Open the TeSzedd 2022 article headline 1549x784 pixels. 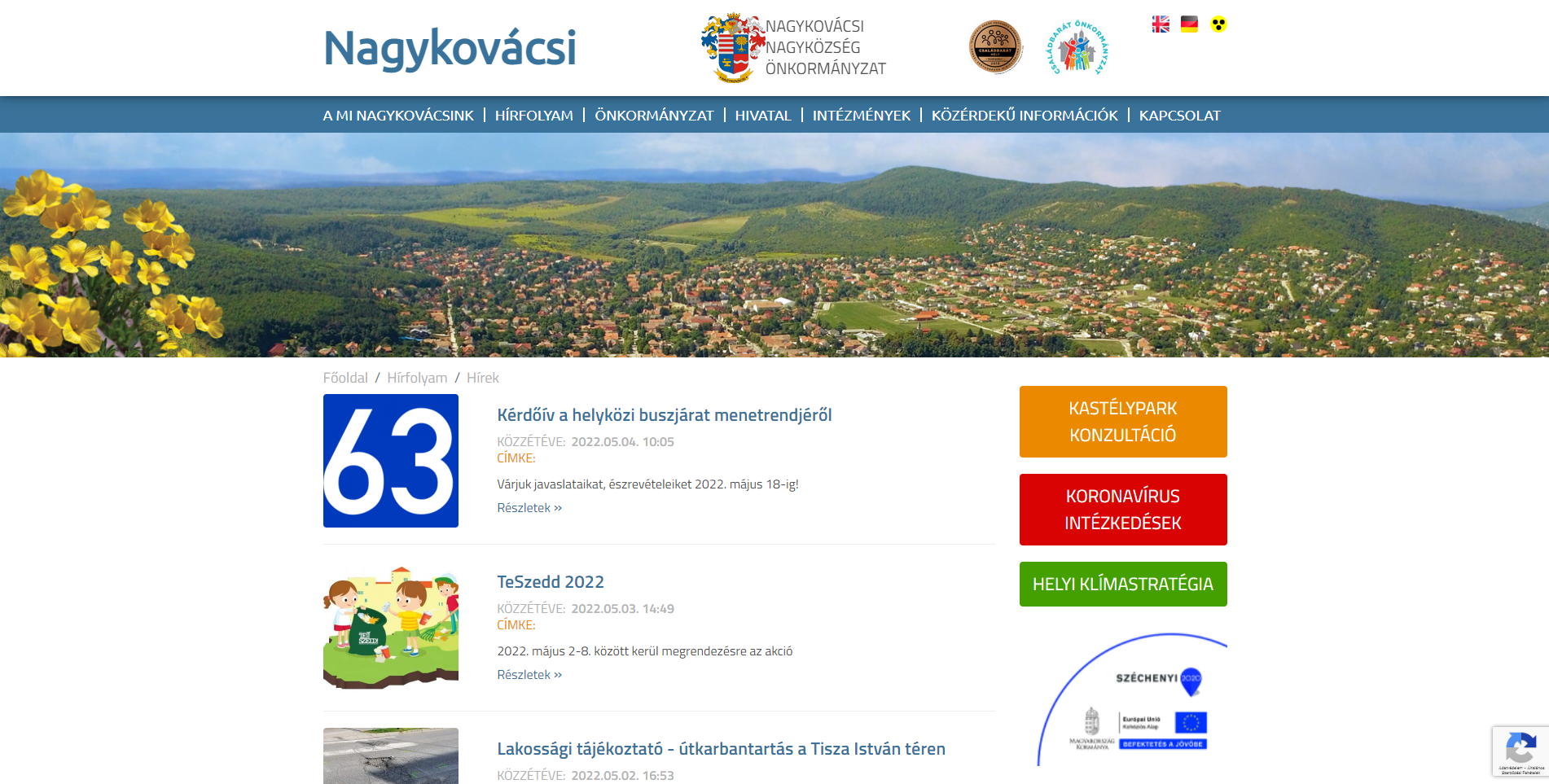pyautogui.click(x=551, y=582)
